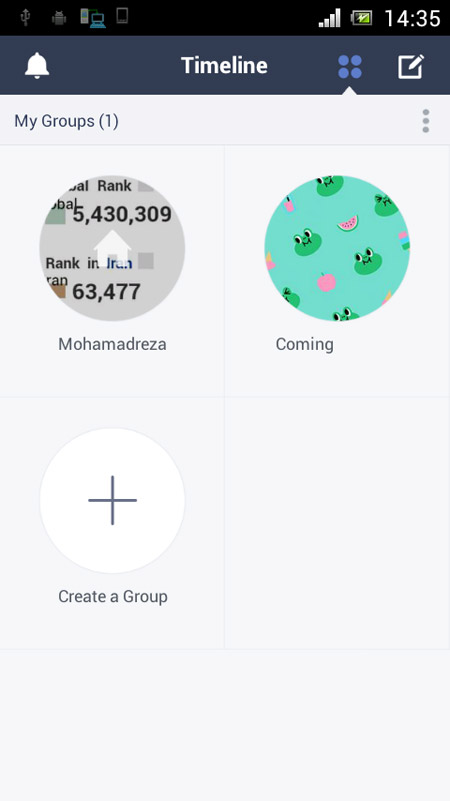Tap the Coming group name

tap(304, 344)
